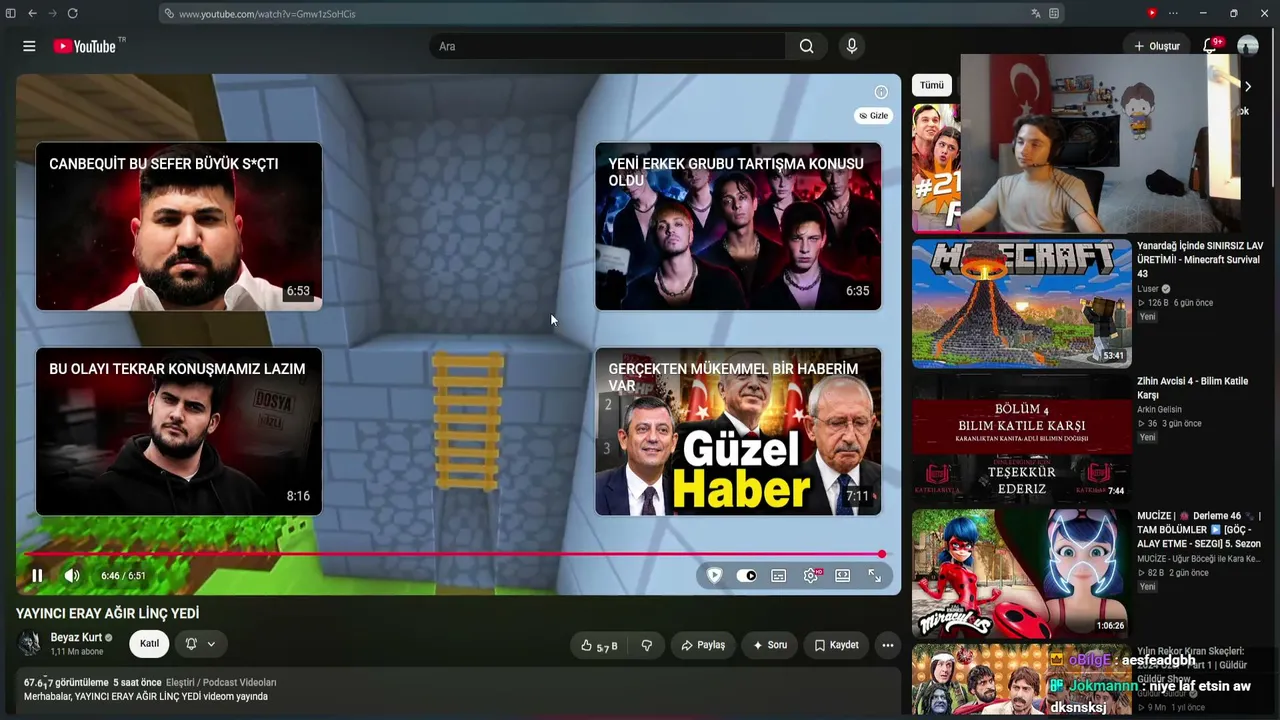The image size is (1280, 720).
Task: Mute the video volume
Action: pyautogui.click(x=72, y=575)
